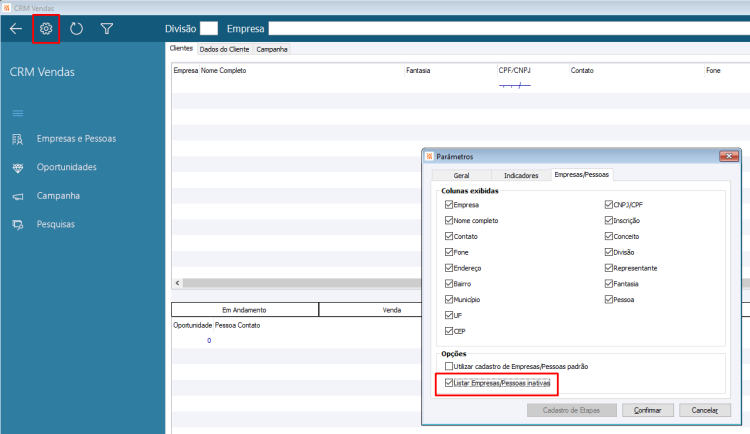Open settings gear icon

click(x=46, y=29)
